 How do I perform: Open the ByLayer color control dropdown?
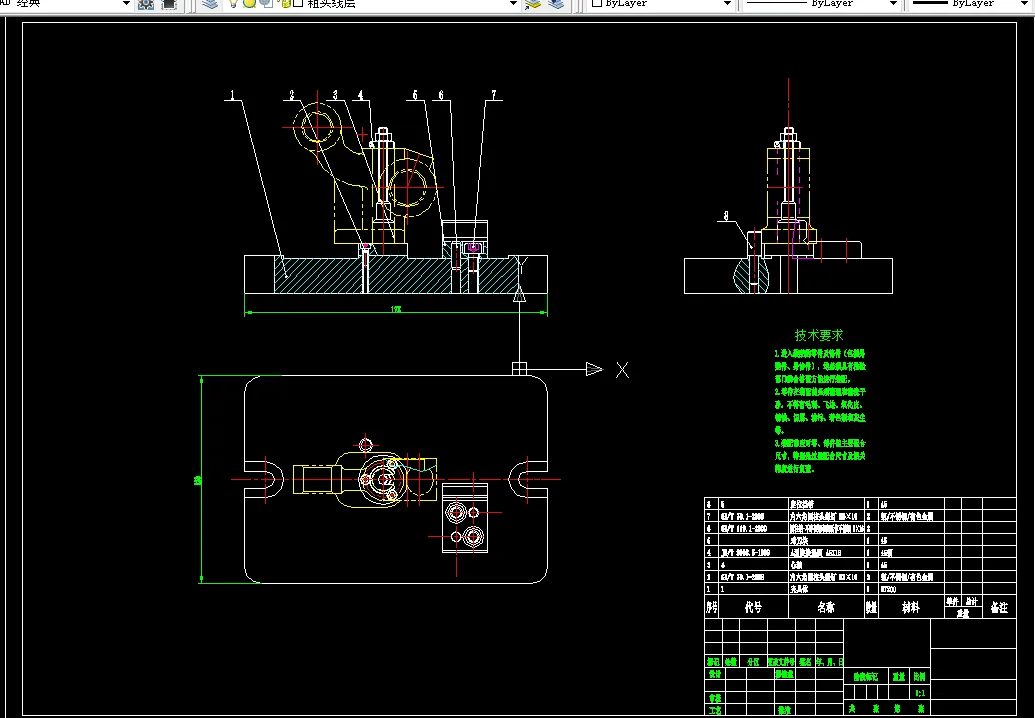[x=727, y=4]
